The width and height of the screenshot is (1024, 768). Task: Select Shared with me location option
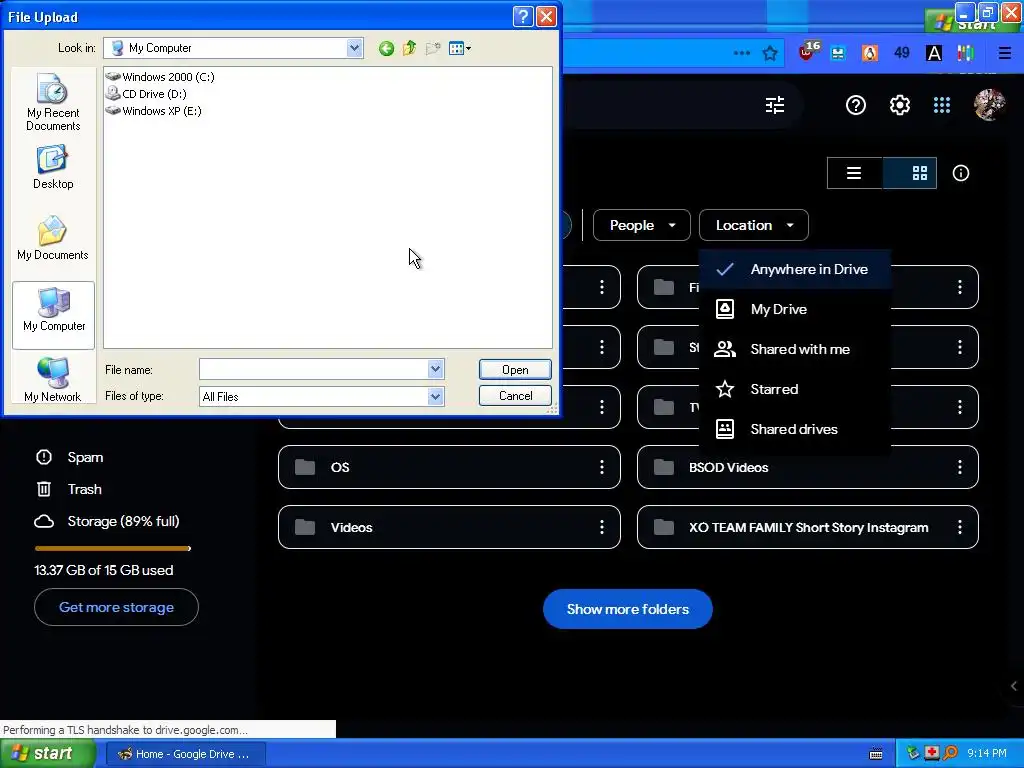tap(795, 349)
